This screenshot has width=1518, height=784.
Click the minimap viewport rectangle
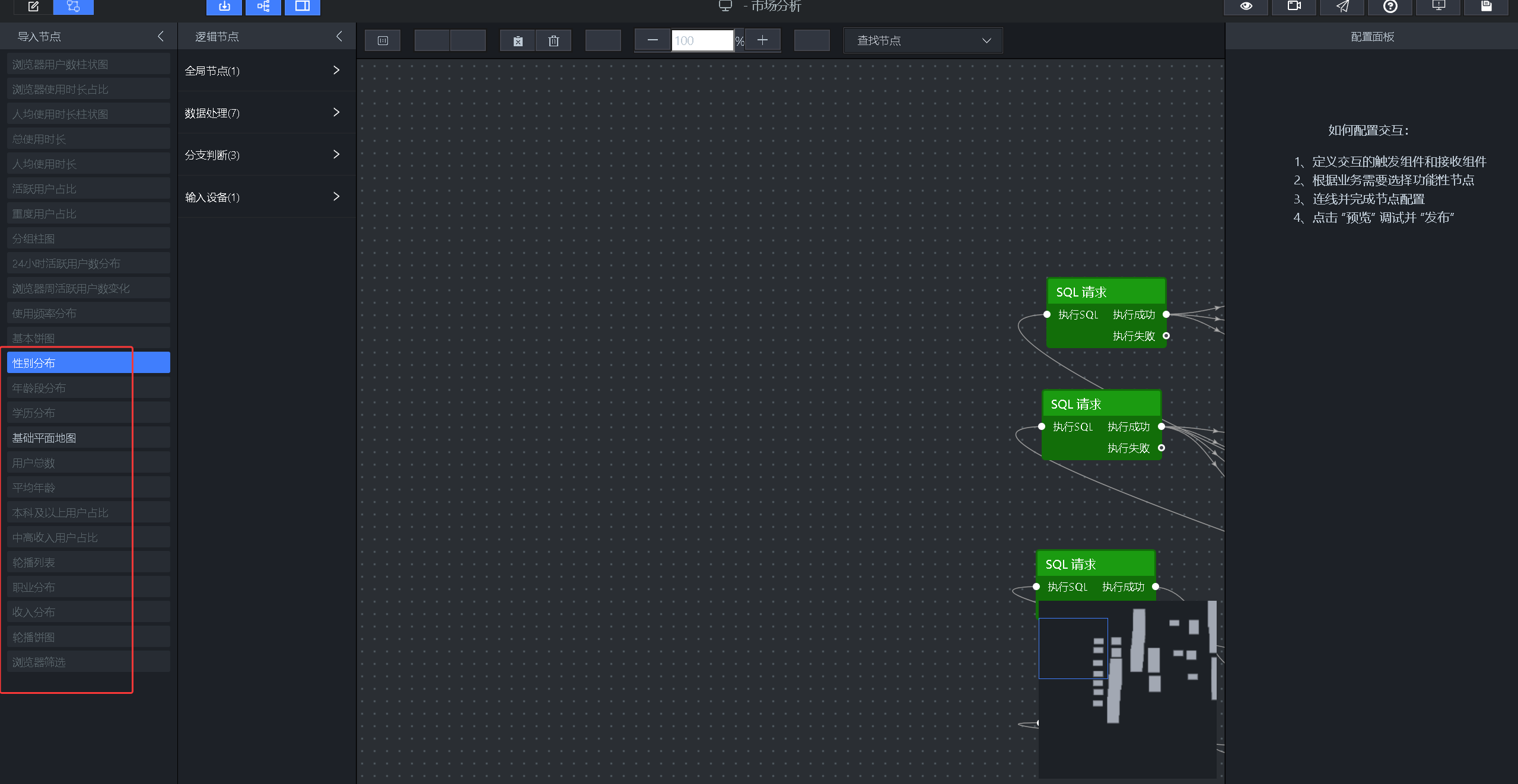[1073, 648]
